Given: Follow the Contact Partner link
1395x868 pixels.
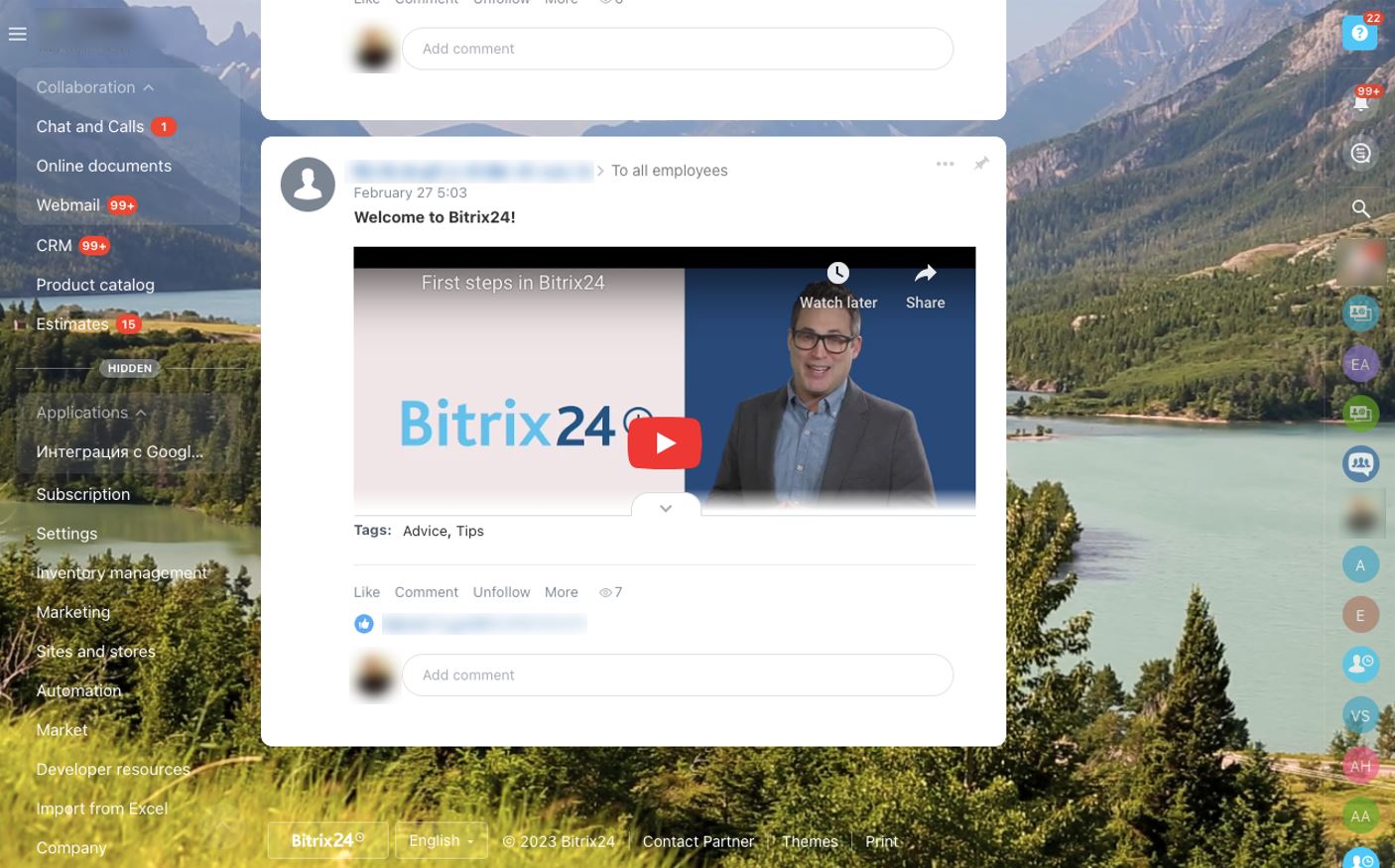Looking at the screenshot, I should tap(697, 840).
